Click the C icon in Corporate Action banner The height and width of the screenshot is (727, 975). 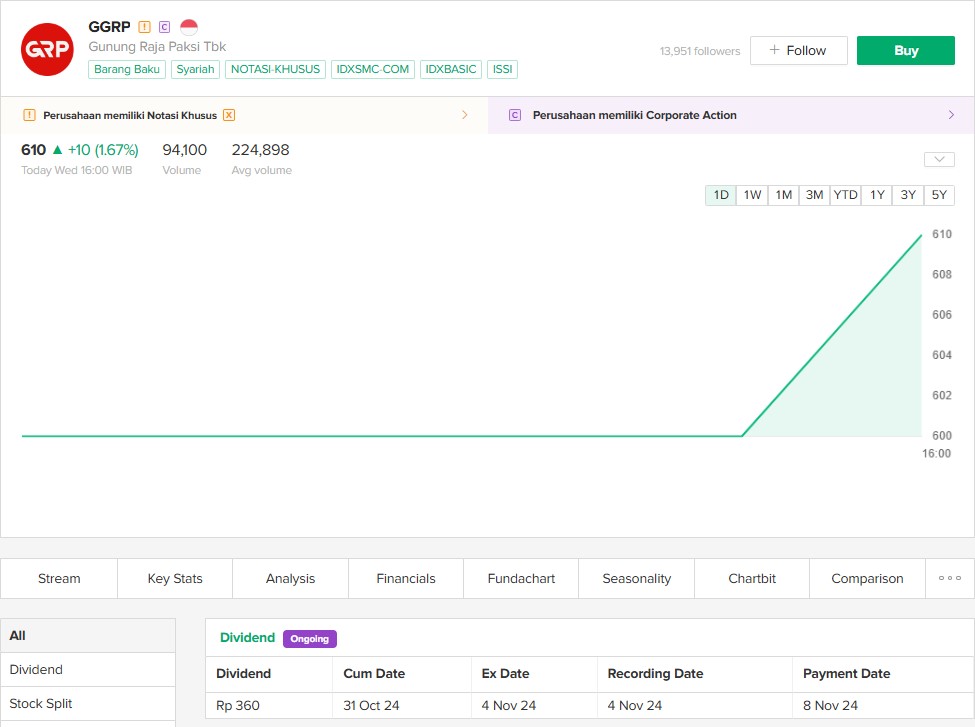tap(515, 115)
